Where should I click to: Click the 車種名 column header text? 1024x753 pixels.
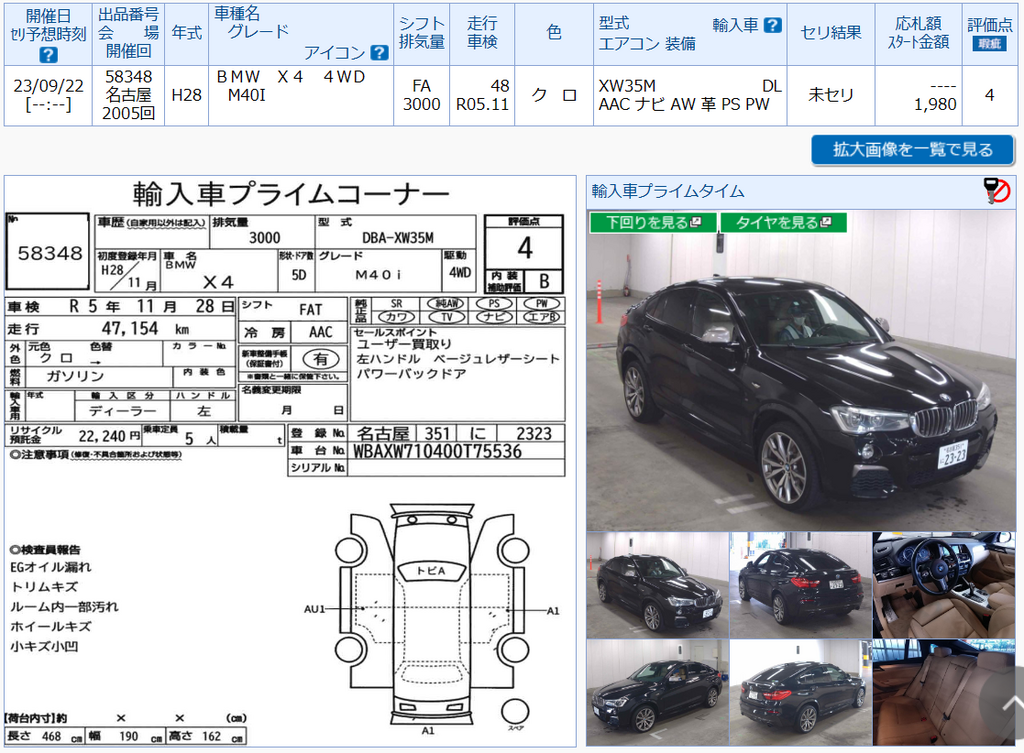(237, 13)
